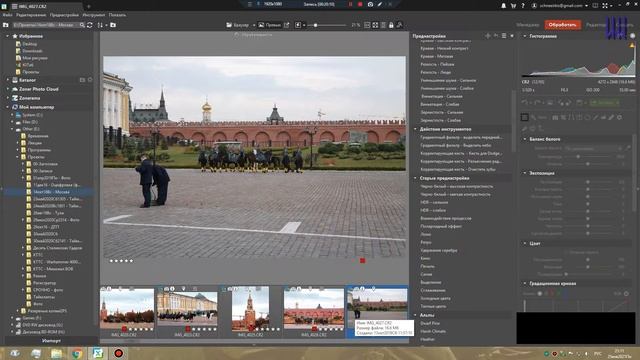The image size is (640, 360).
Task: Expand the Каталог section
Action: tap(7, 80)
